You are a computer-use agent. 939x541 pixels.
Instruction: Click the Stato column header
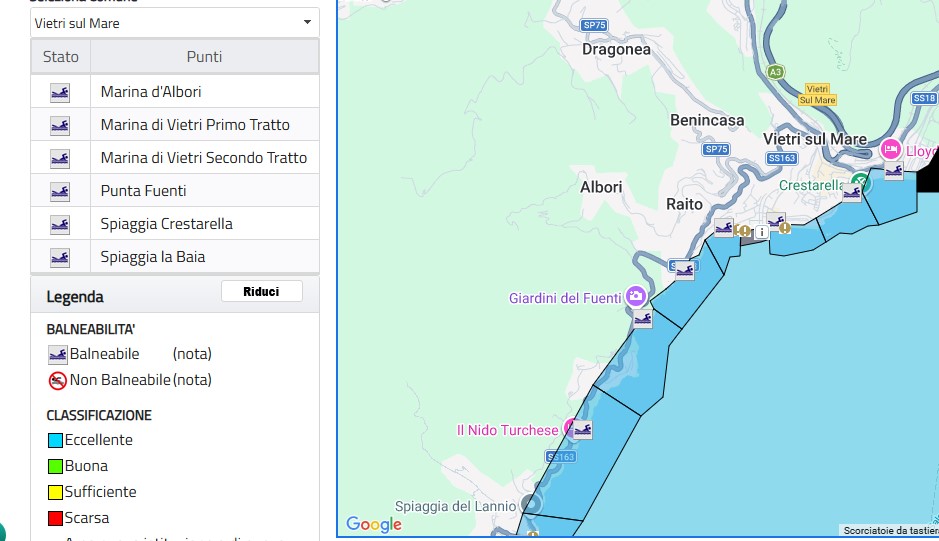coord(60,56)
